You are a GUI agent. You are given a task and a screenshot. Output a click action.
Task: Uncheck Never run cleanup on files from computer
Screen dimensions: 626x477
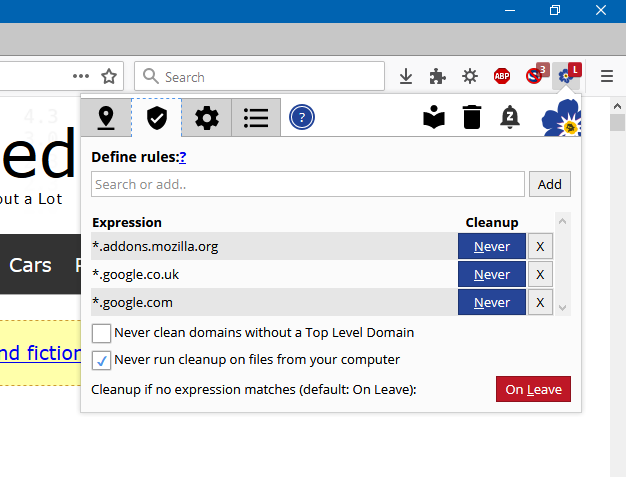click(x=101, y=360)
